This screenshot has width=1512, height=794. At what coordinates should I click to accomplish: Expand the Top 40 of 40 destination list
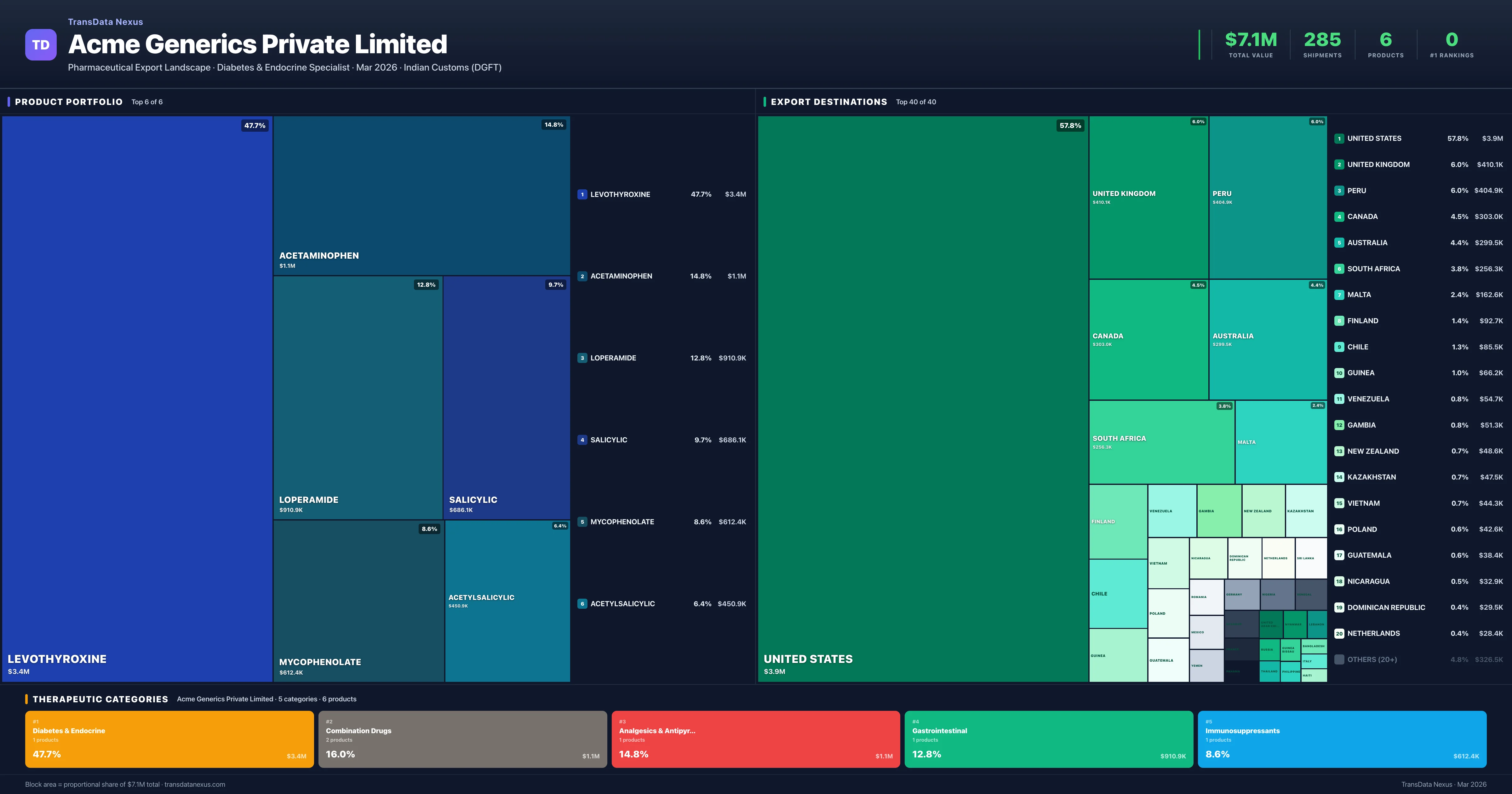[x=916, y=101]
